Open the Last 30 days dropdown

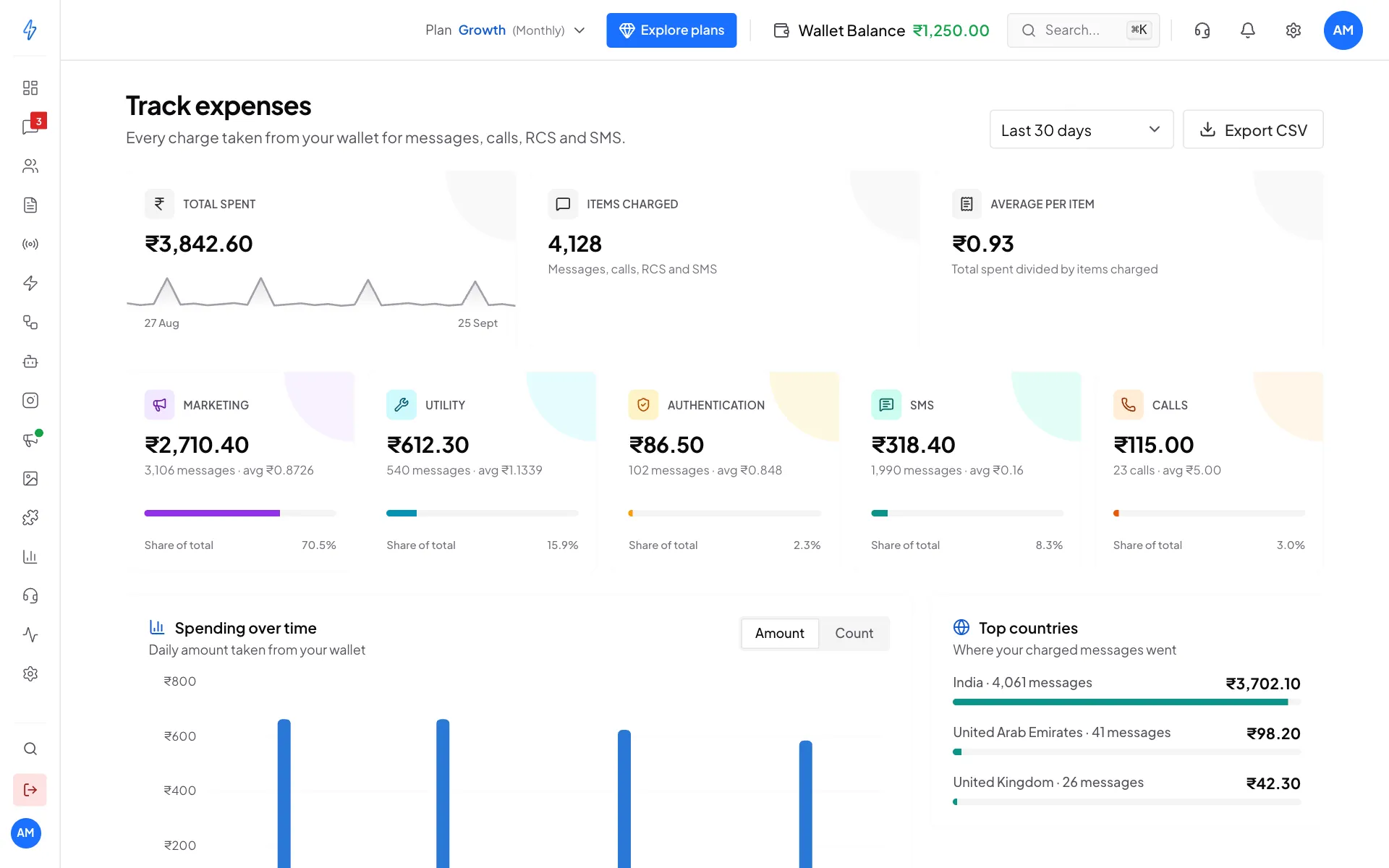pos(1081,129)
